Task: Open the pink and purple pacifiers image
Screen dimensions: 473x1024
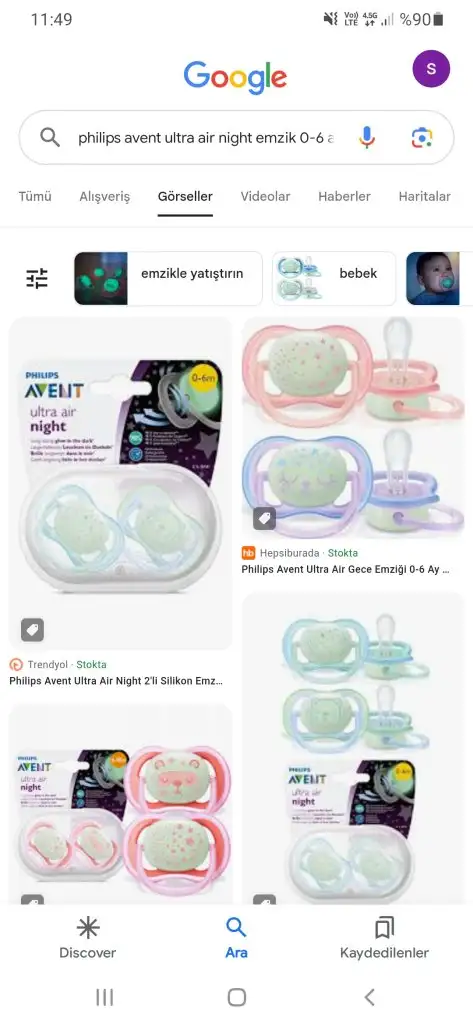Action: tap(353, 426)
